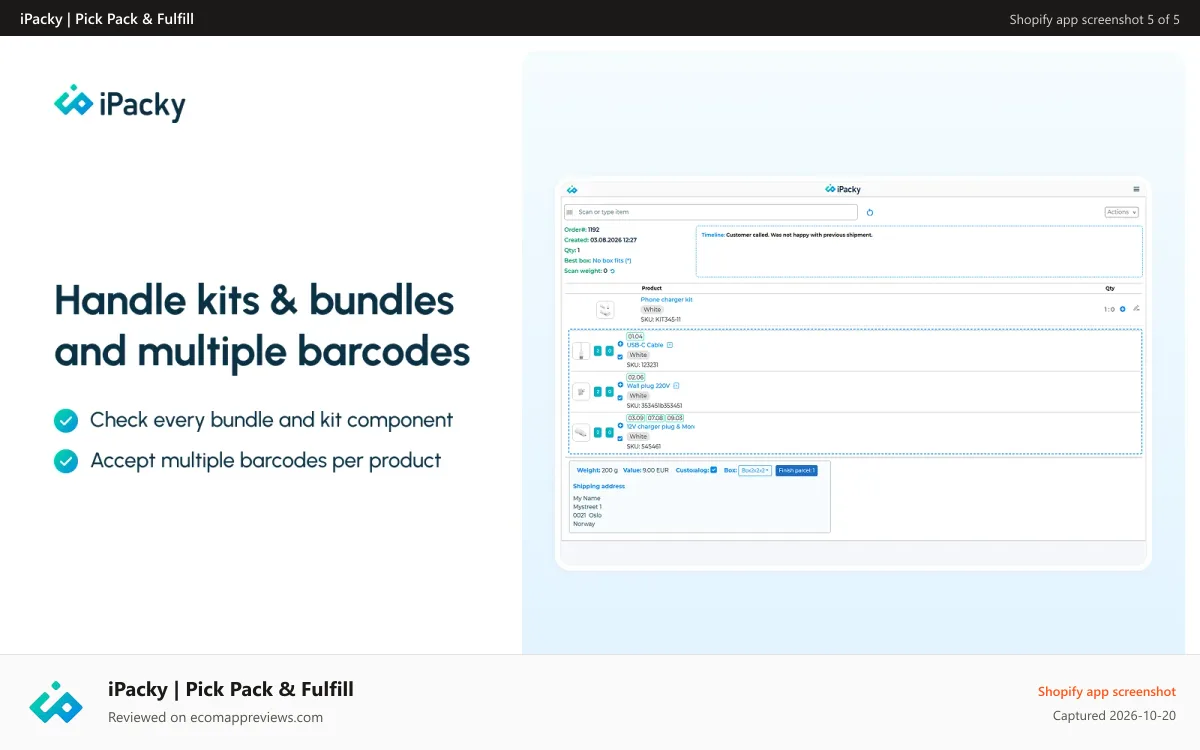This screenshot has width=1200, height=750.
Task: Open the USB-C Cable product thumbnail
Action: [581, 351]
